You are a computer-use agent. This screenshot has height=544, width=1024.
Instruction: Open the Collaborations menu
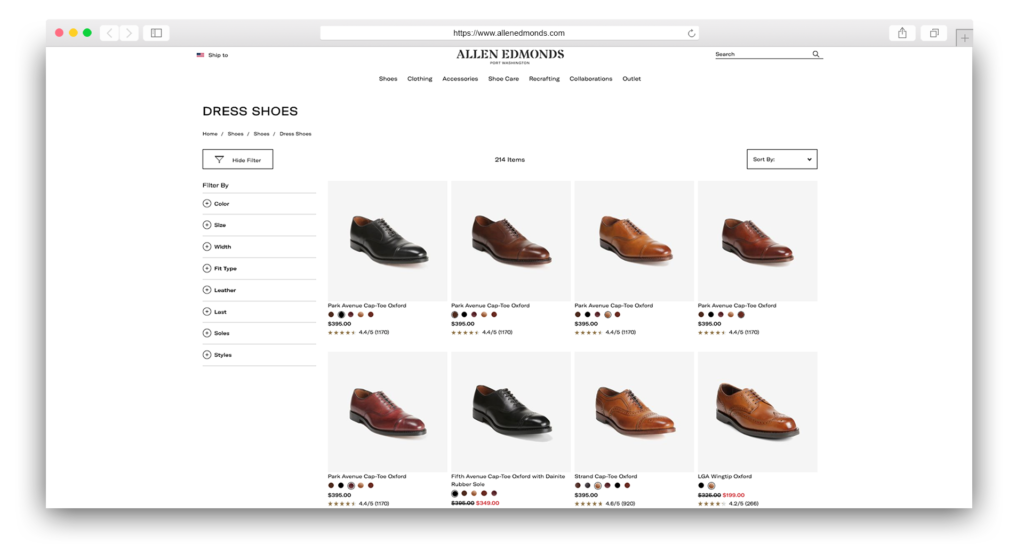pyautogui.click(x=590, y=79)
